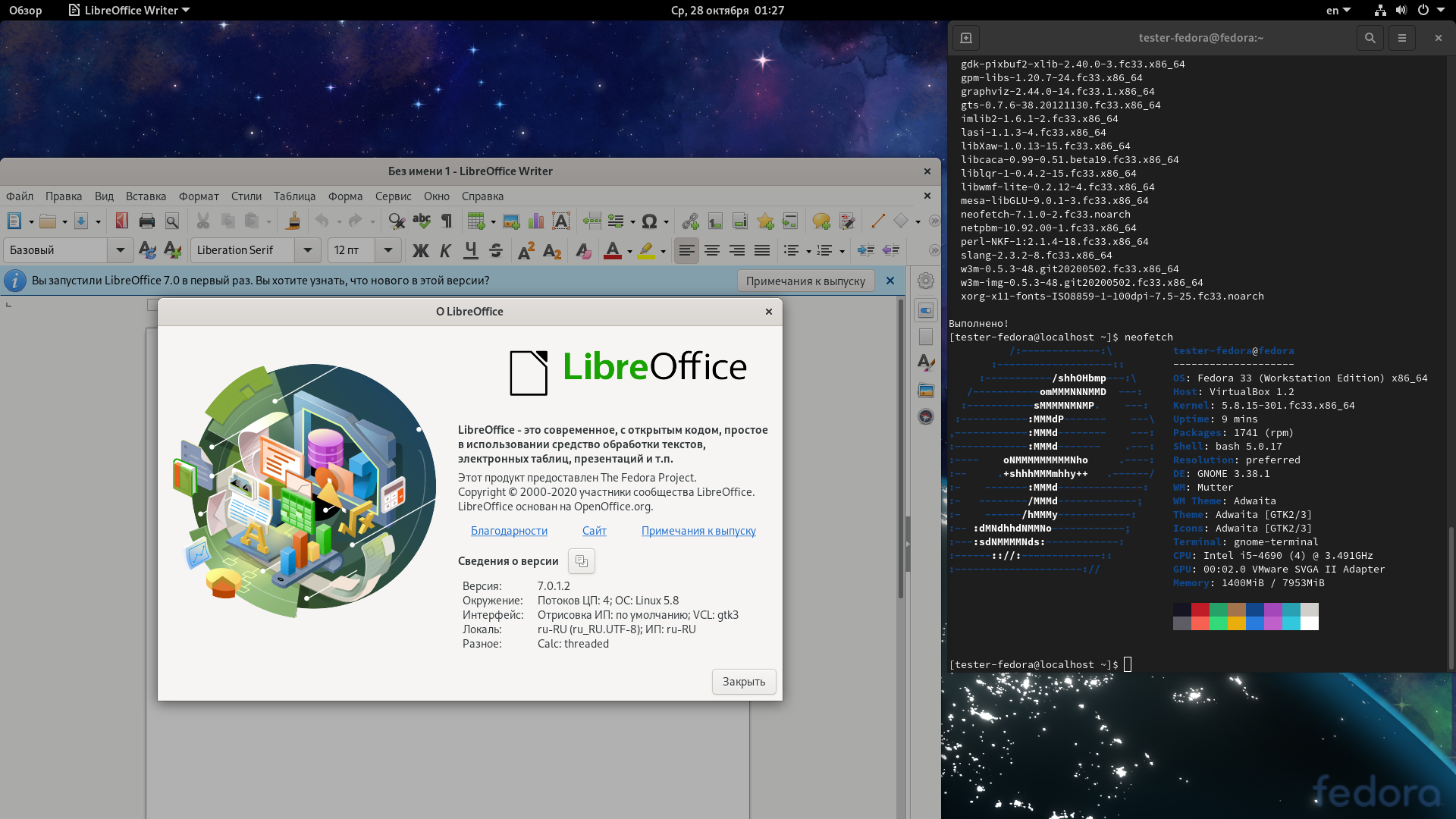1456x819 pixels.
Task: Select the Insert Line tool icon
Action: 878,221
